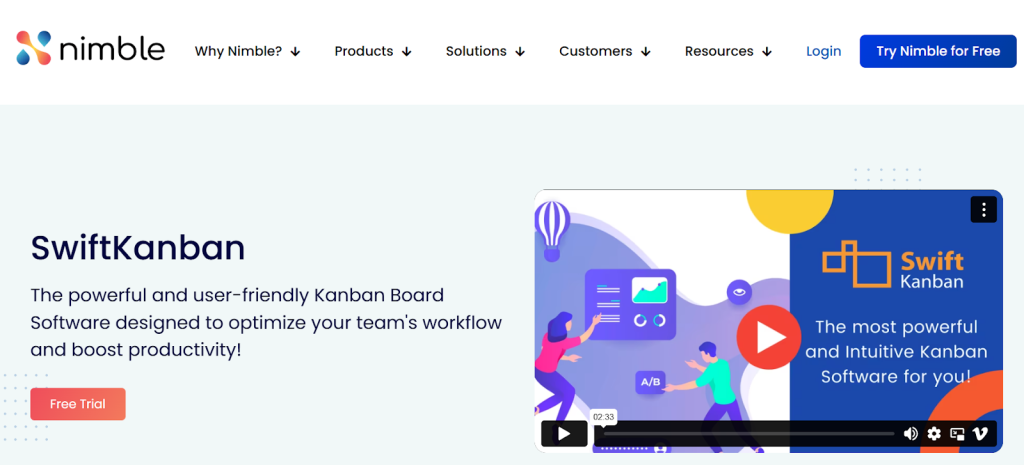Open video settings gear

click(x=935, y=434)
